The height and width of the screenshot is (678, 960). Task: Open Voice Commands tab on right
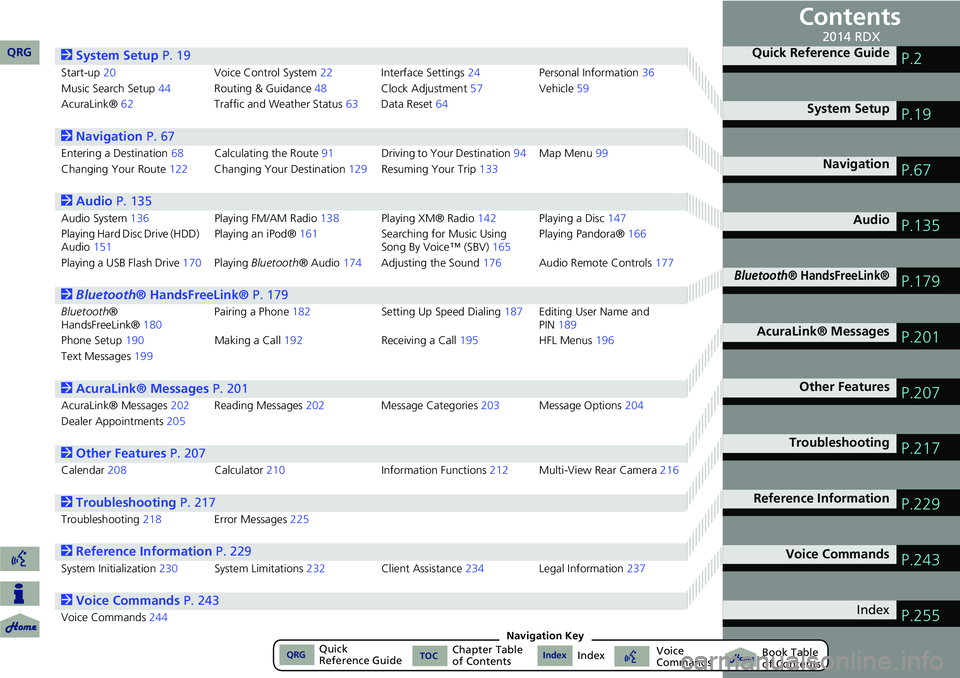(841, 559)
